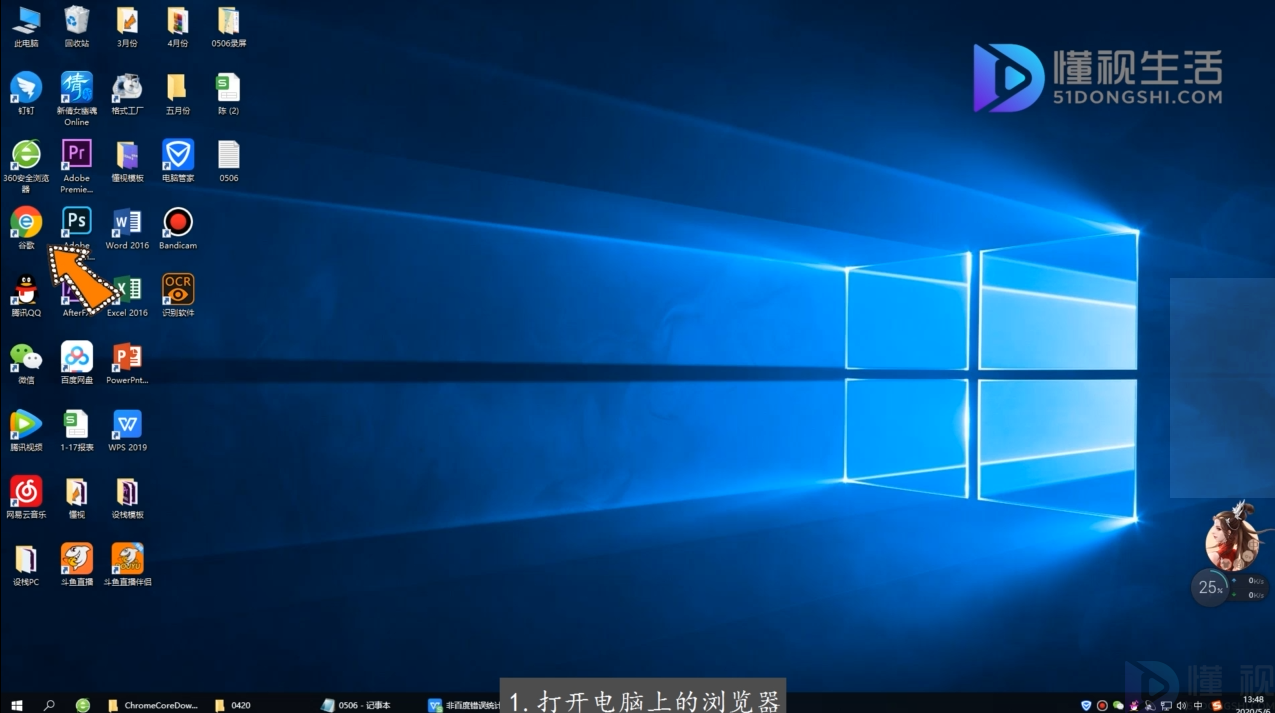Select the 格式工厂 shortcut
The height and width of the screenshot is (713, 1275).
click(127, 93)
